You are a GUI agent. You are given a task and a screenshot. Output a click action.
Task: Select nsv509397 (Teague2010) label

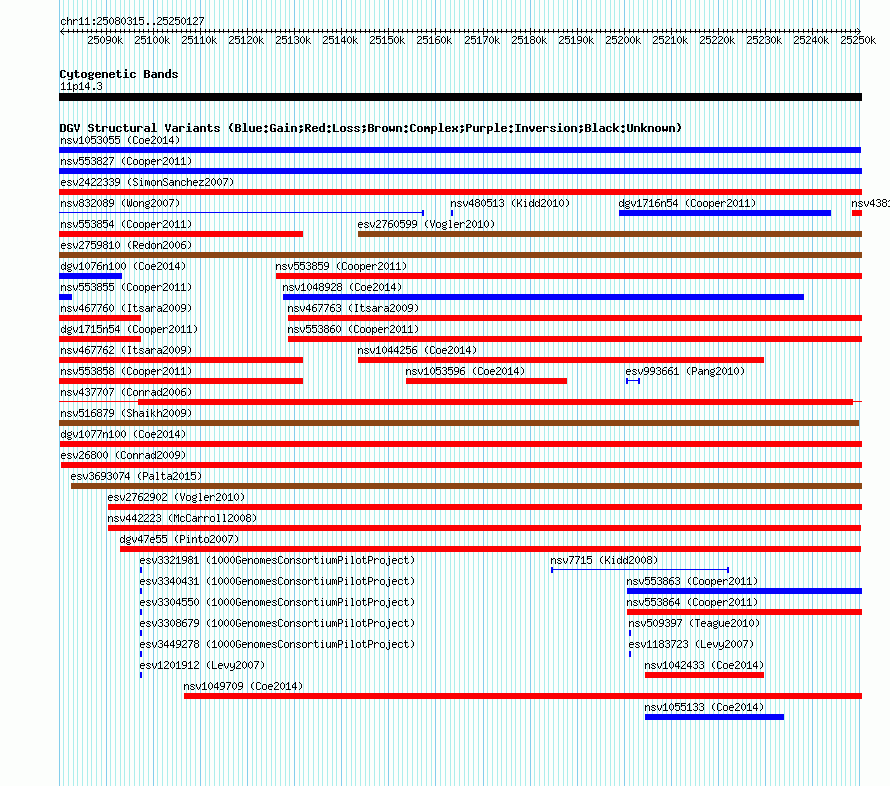click(x=694, y=623)
